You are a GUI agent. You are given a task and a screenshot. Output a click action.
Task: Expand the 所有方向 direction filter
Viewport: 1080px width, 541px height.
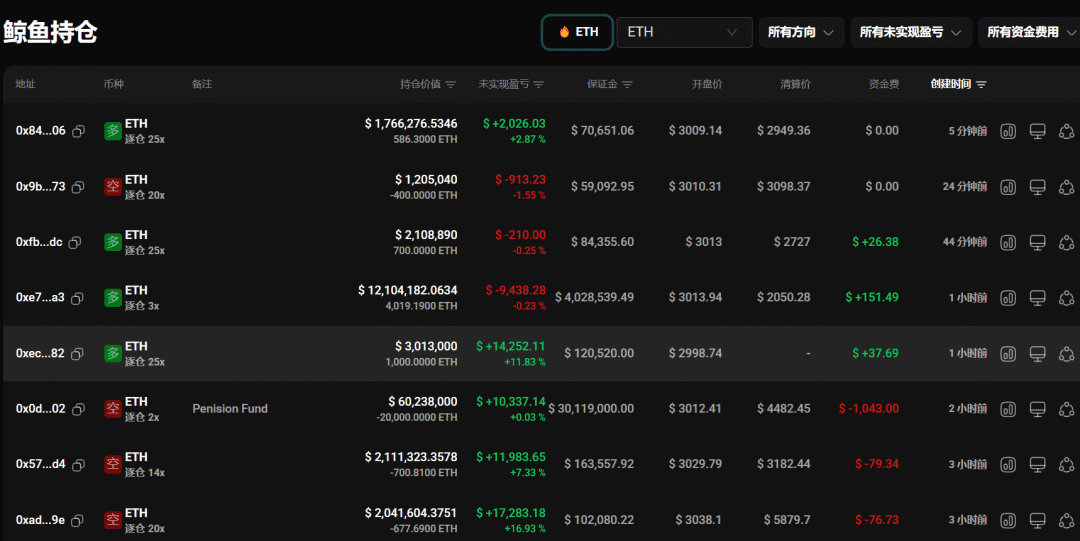(801, 32)
